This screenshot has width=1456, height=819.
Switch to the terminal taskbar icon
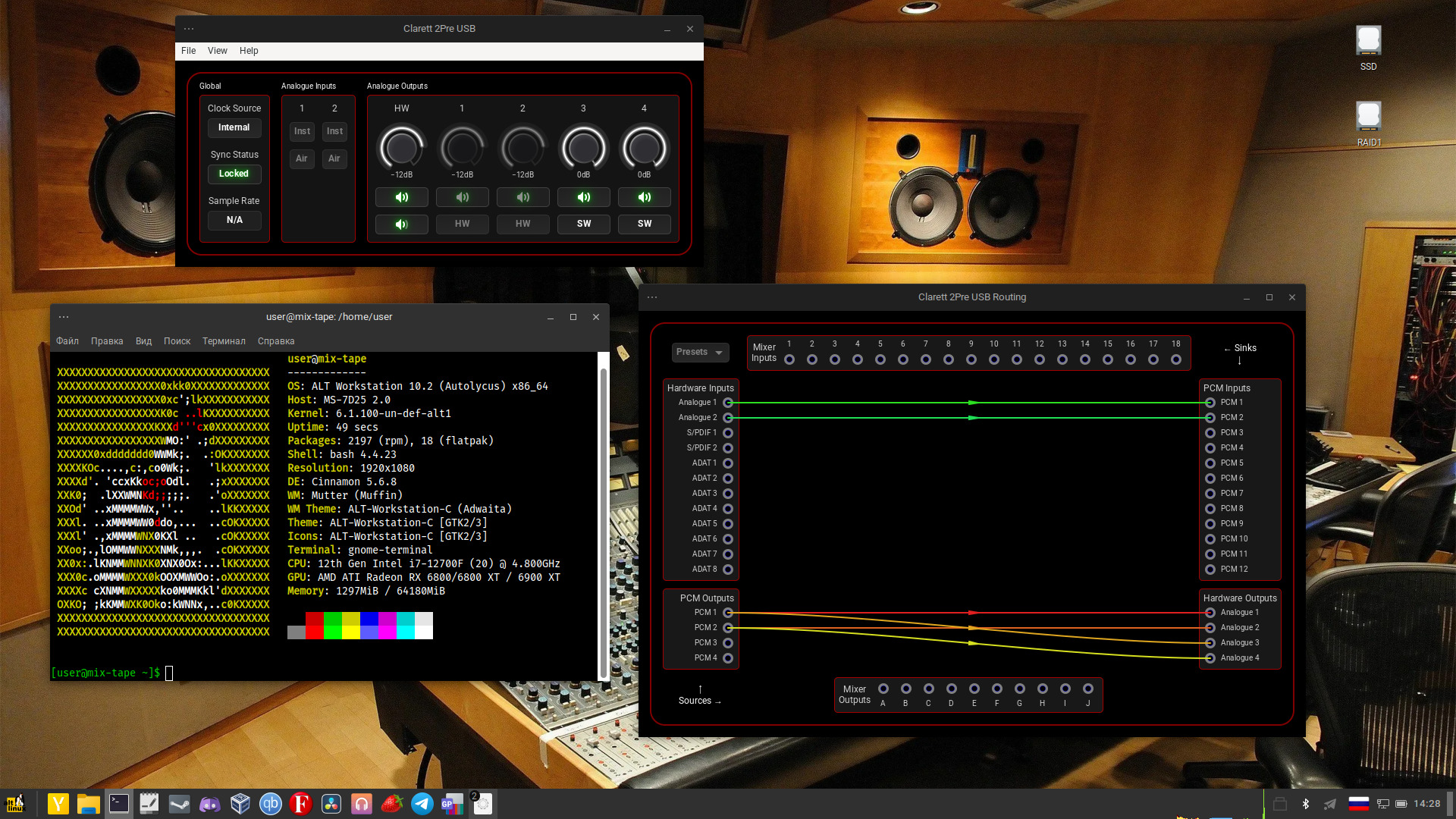(x=119, y=803)
